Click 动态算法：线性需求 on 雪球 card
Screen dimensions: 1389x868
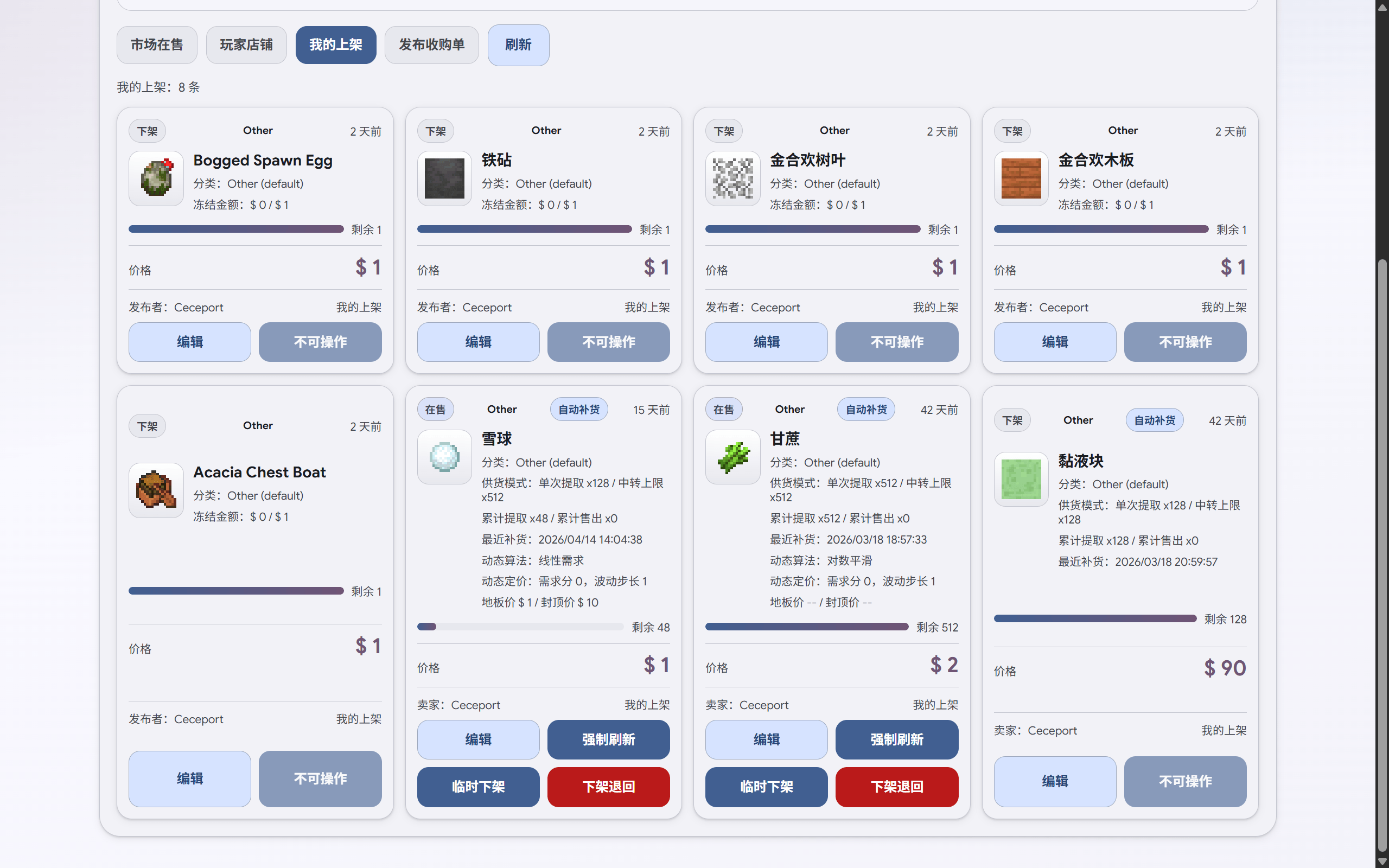pyautogui.click(x=533, y=561)
